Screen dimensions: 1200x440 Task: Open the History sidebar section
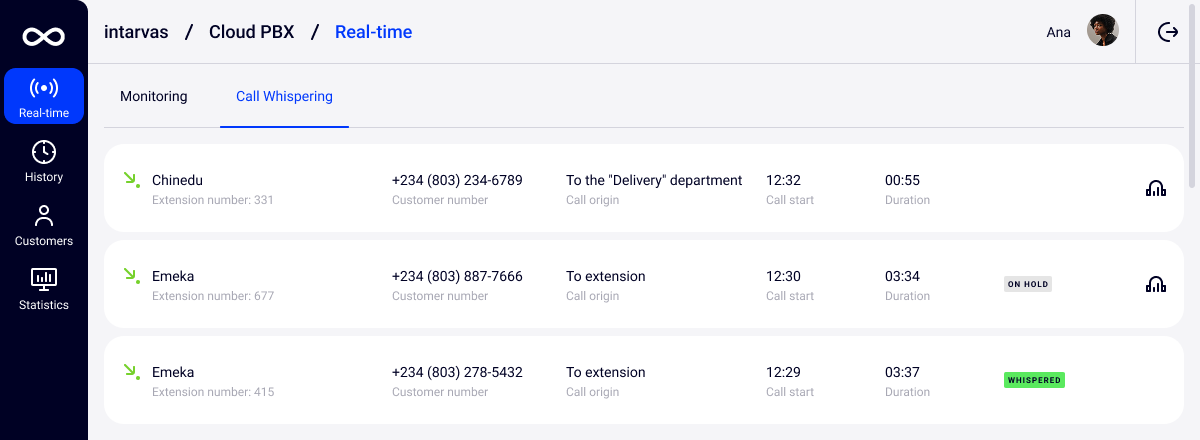pos(44,161)
